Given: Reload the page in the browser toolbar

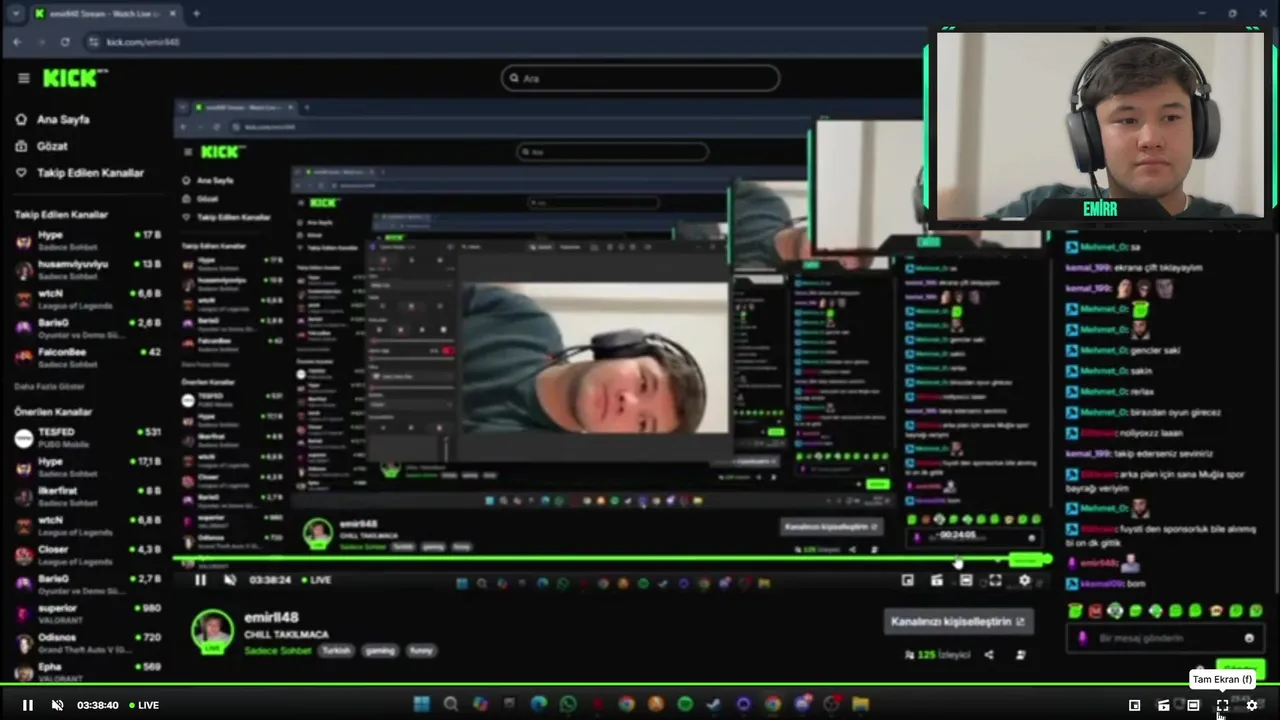Looking at the screenshot, I should coord(65,42).
